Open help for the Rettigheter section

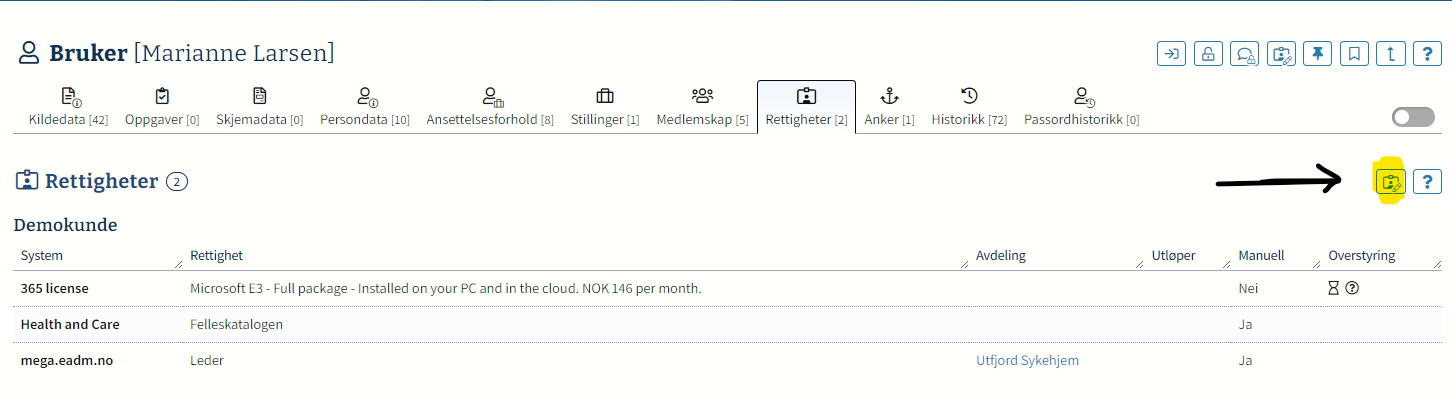click(1427, 182)
